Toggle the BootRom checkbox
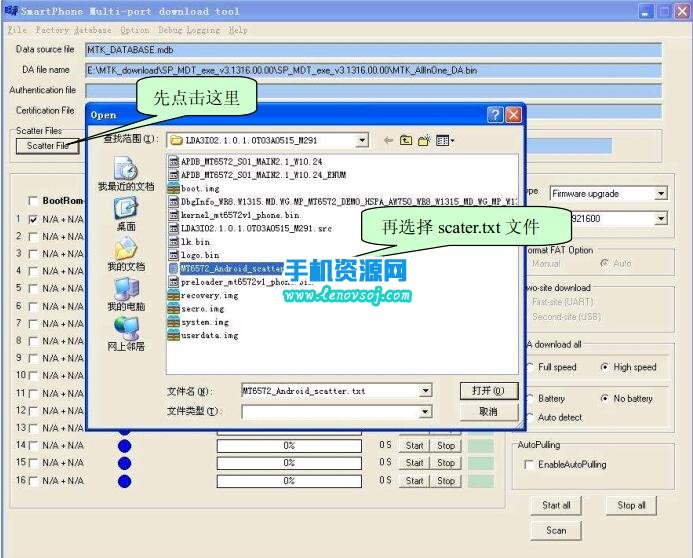 33,201
